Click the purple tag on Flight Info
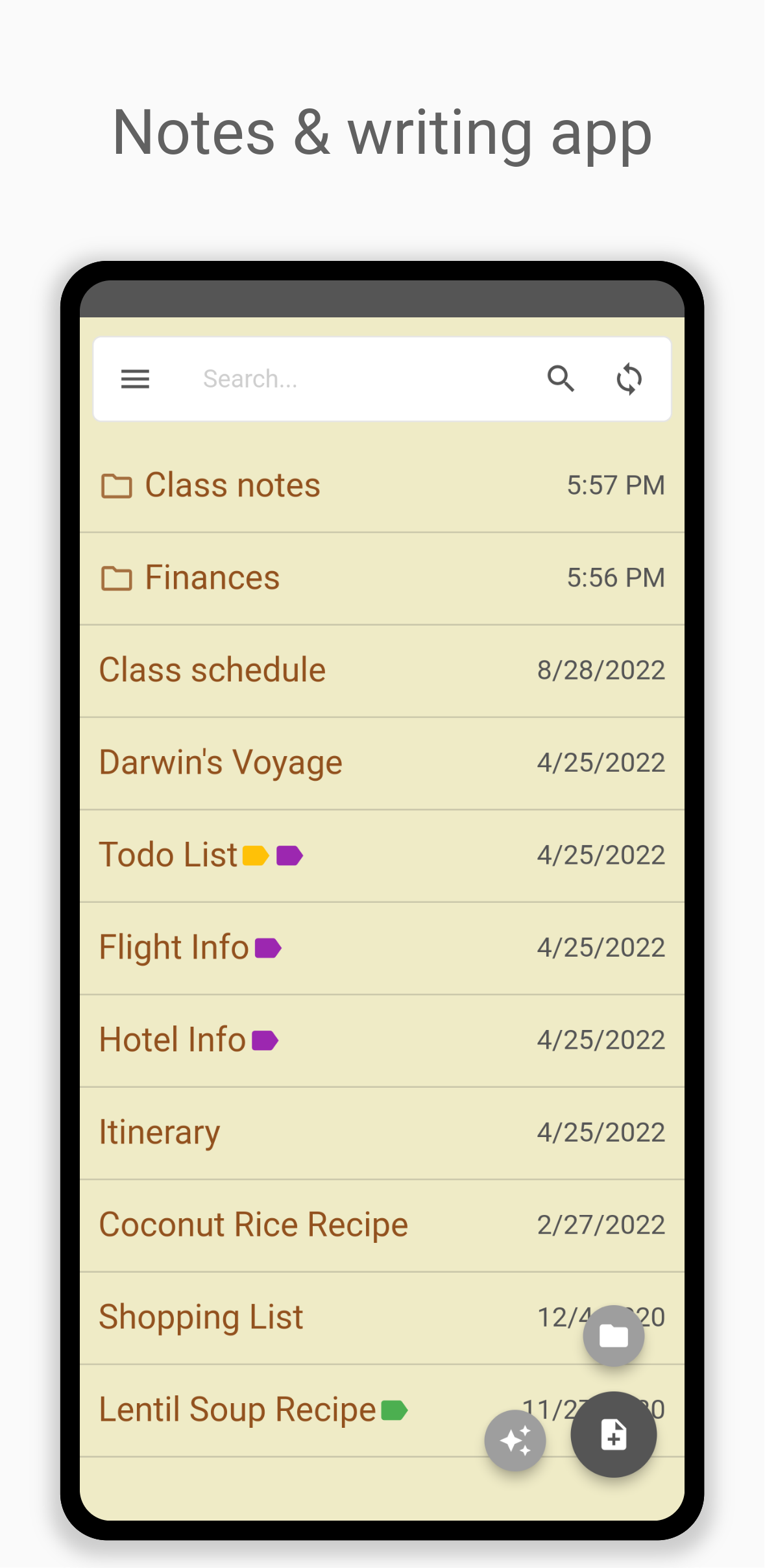 [268, 948]
